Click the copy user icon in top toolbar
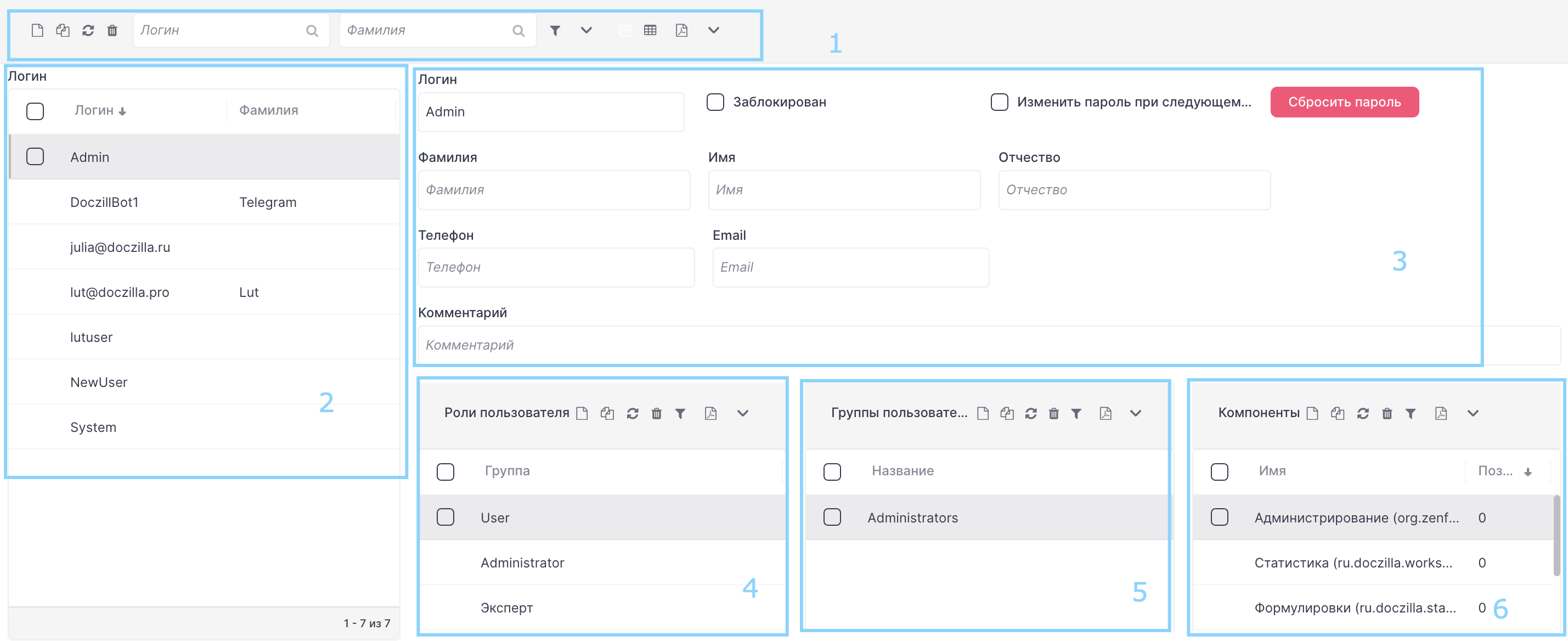The height and width of the screenshot is (641, 1568). [x=63, y=30]
